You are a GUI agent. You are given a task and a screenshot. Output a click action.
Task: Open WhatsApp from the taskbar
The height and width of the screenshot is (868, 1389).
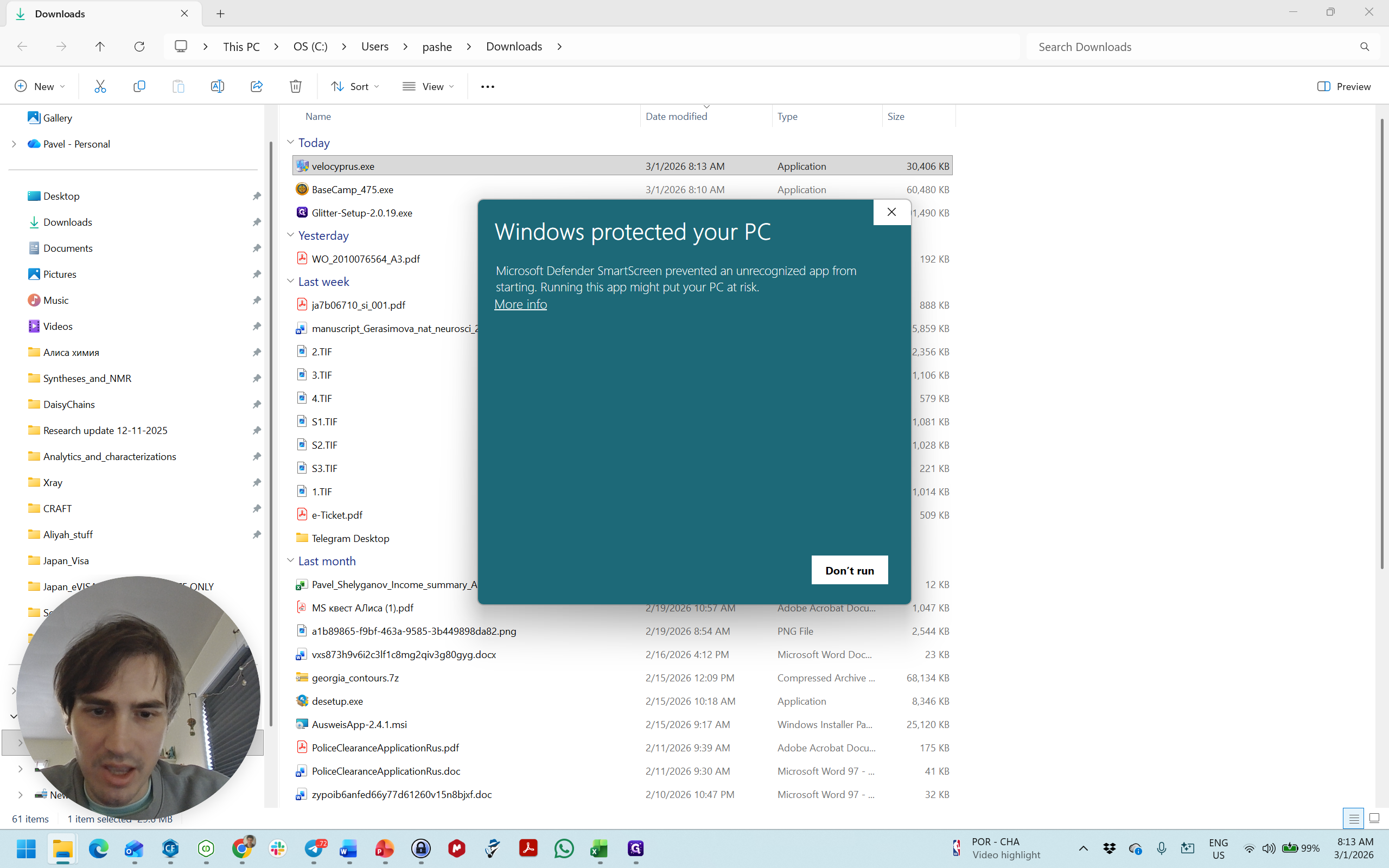click(x=564, y=848)
